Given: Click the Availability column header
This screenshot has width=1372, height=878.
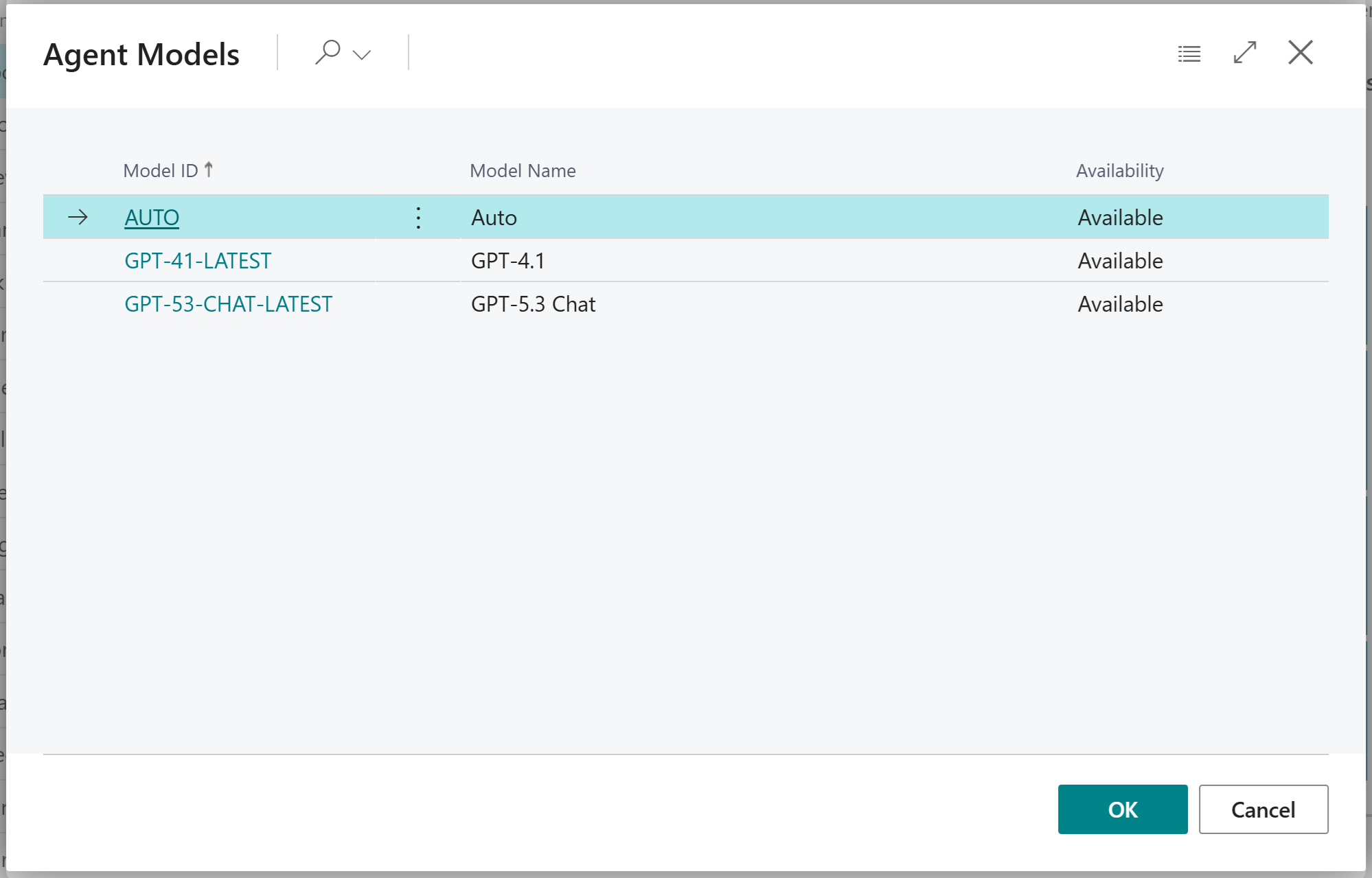Looking at the screenshot, I should (1120, 170).
